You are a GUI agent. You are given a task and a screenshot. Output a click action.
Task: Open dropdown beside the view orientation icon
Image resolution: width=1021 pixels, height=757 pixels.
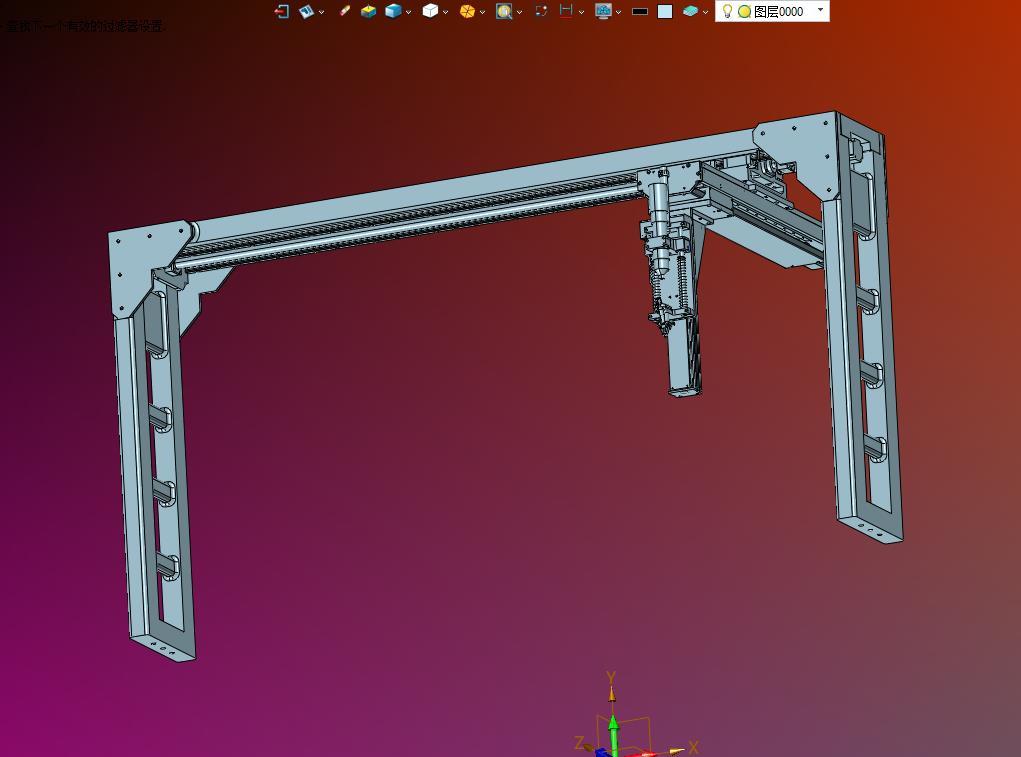321,12
